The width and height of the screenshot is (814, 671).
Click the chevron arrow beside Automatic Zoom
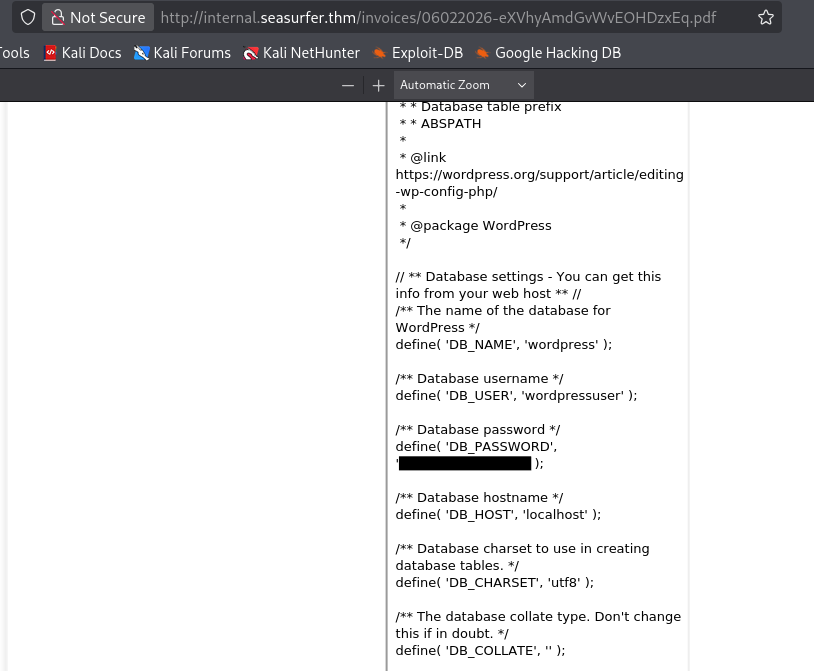pyautogui.click(x=521, y=86)
